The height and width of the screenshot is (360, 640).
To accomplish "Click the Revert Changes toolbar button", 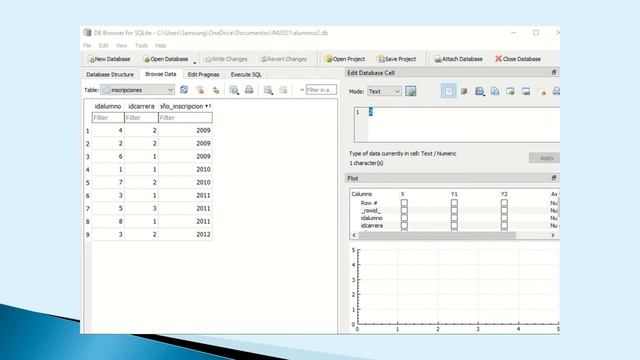I will pyautogui.click(x=284, y=59).
